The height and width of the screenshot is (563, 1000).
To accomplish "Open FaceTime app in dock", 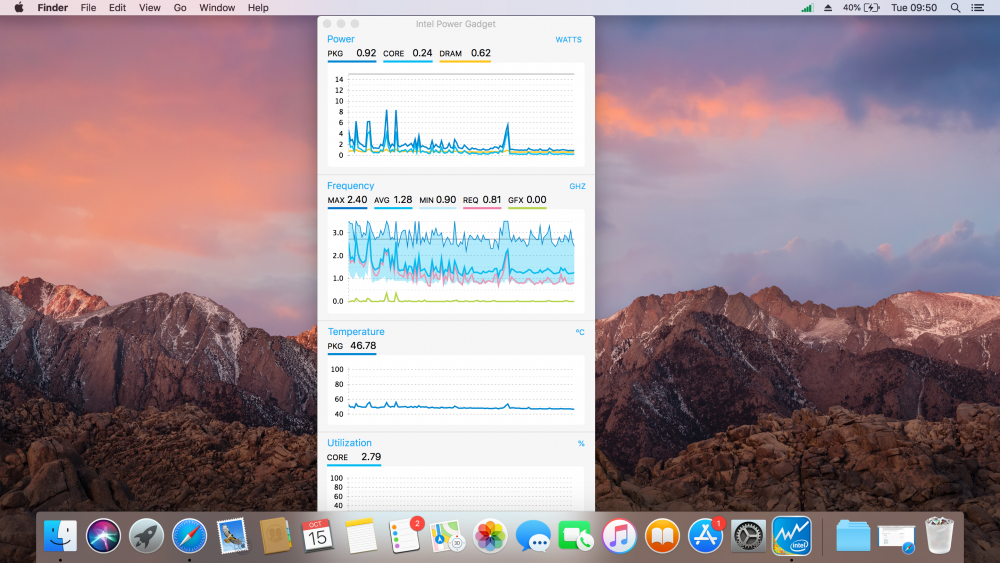I will (x=576, y=536).
